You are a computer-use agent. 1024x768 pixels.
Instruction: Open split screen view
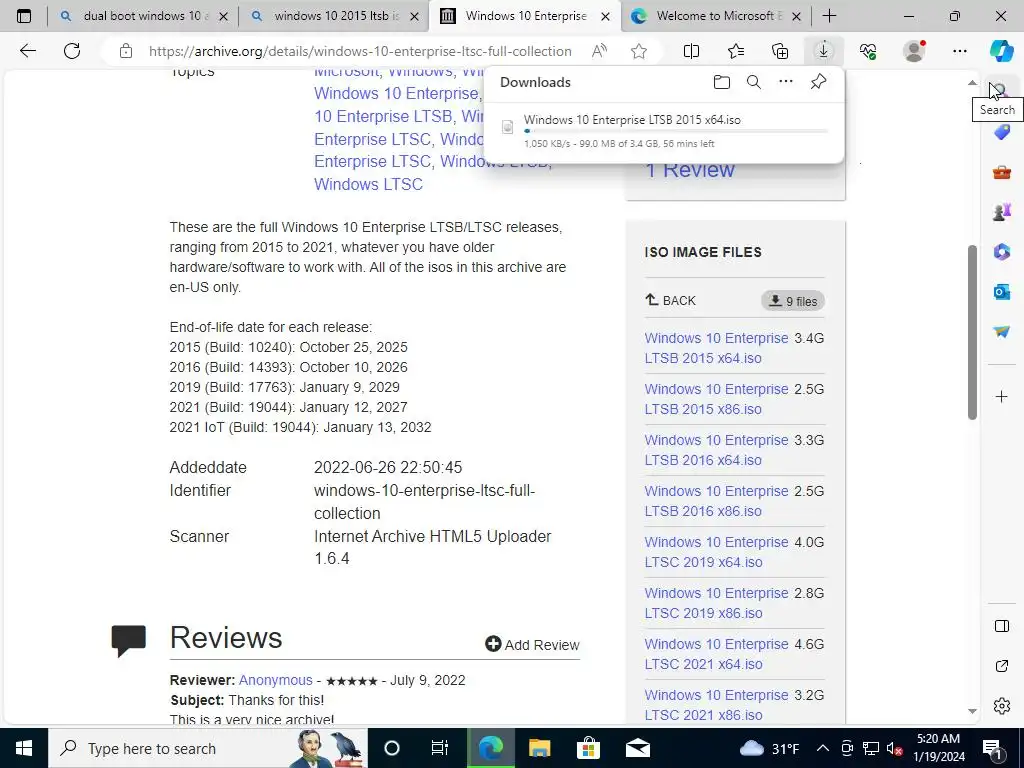[x=692, y=51]
